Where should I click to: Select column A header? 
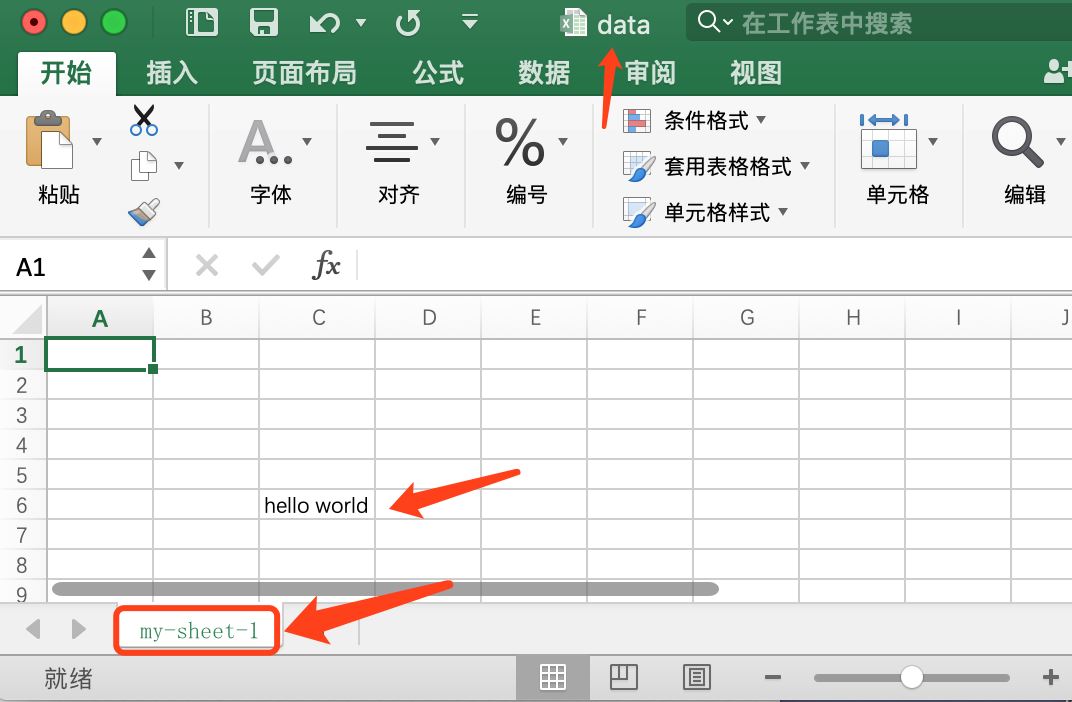(100, 318)
